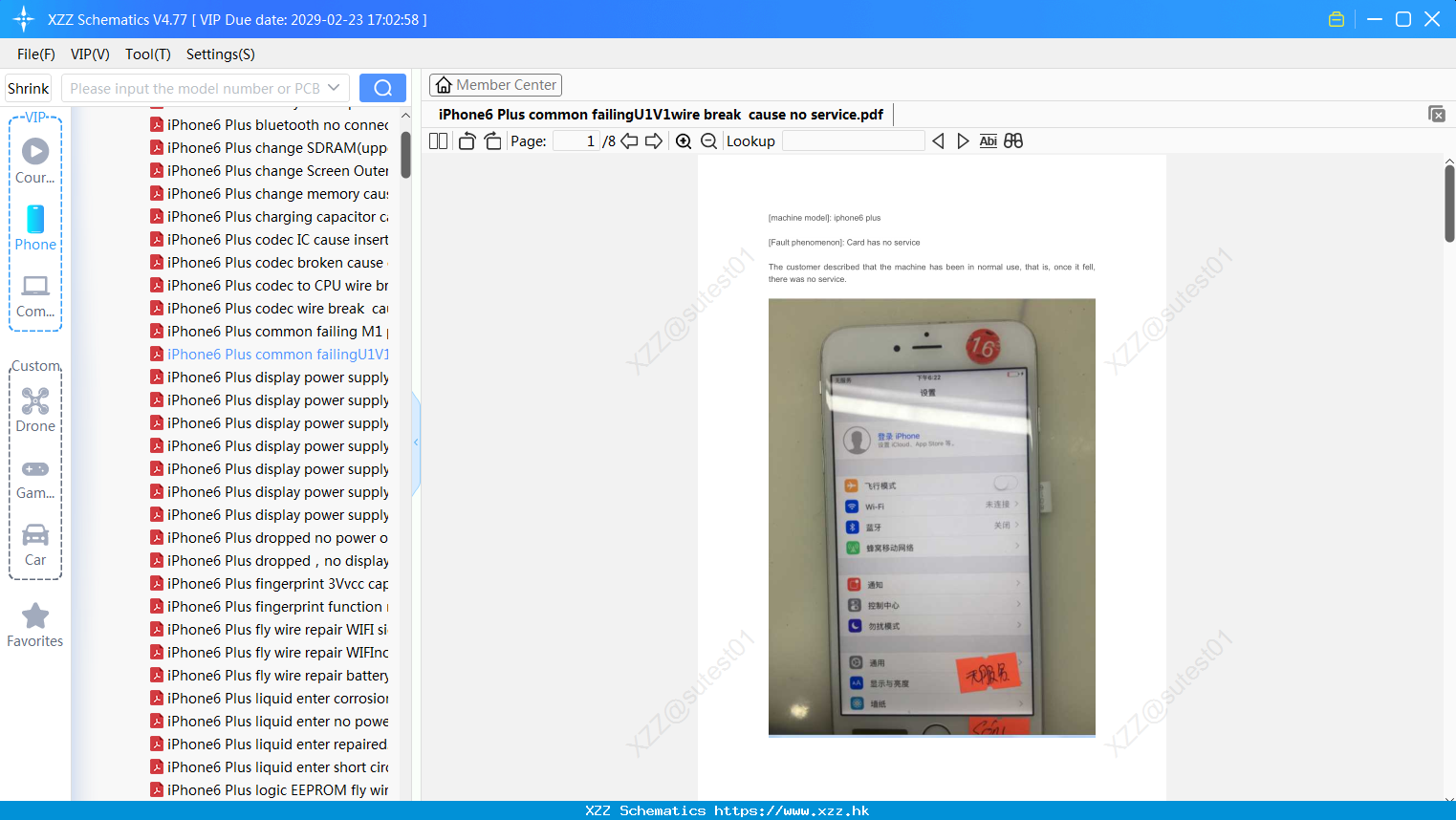Open iPhone6 Plus fly wire repair WIFI si file
The image size is (1456, 820).
click(x=270, y=630)
